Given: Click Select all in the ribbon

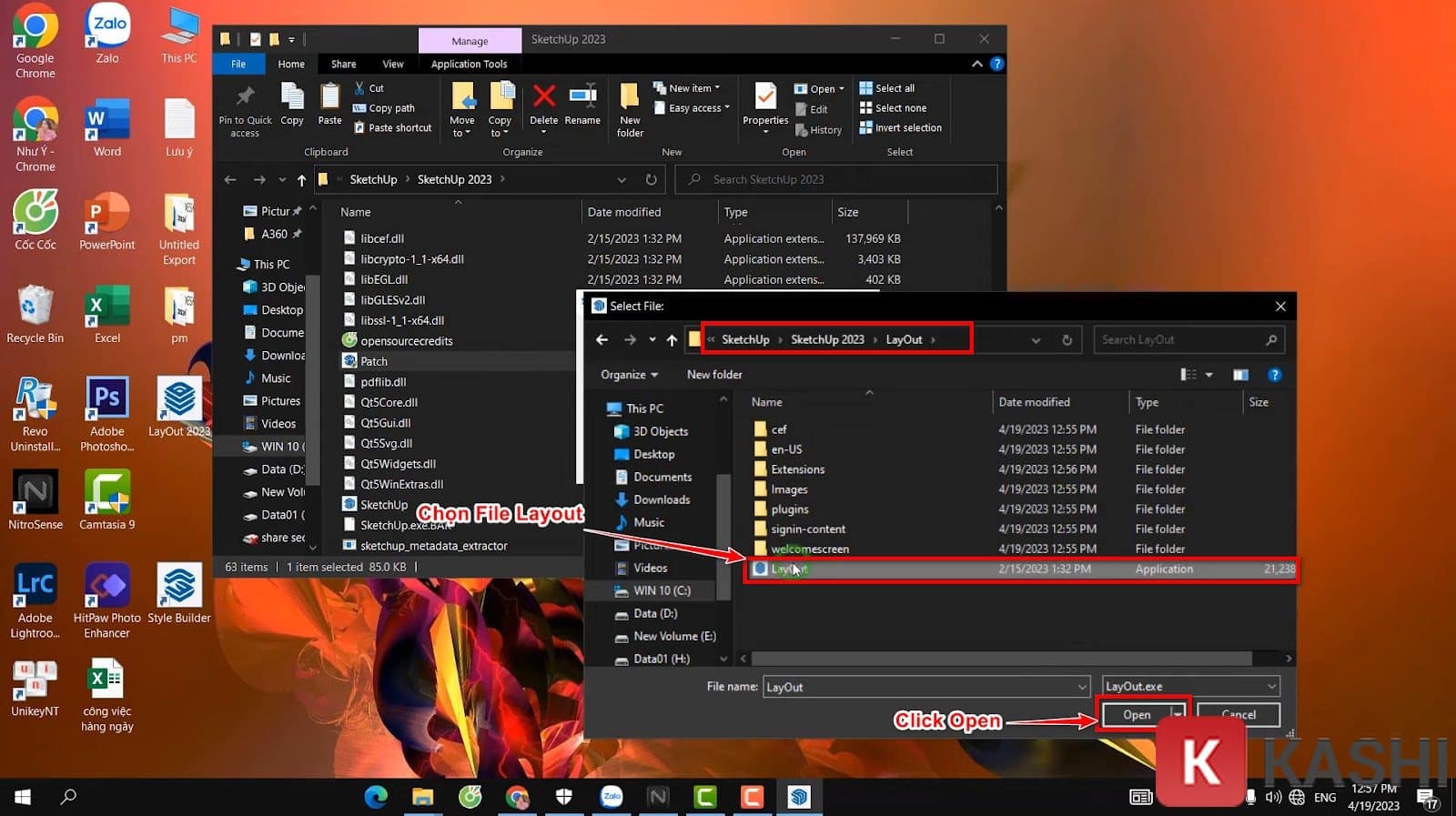Looking at the screenshot, I should pyautogui.click(x=887, y=88).
